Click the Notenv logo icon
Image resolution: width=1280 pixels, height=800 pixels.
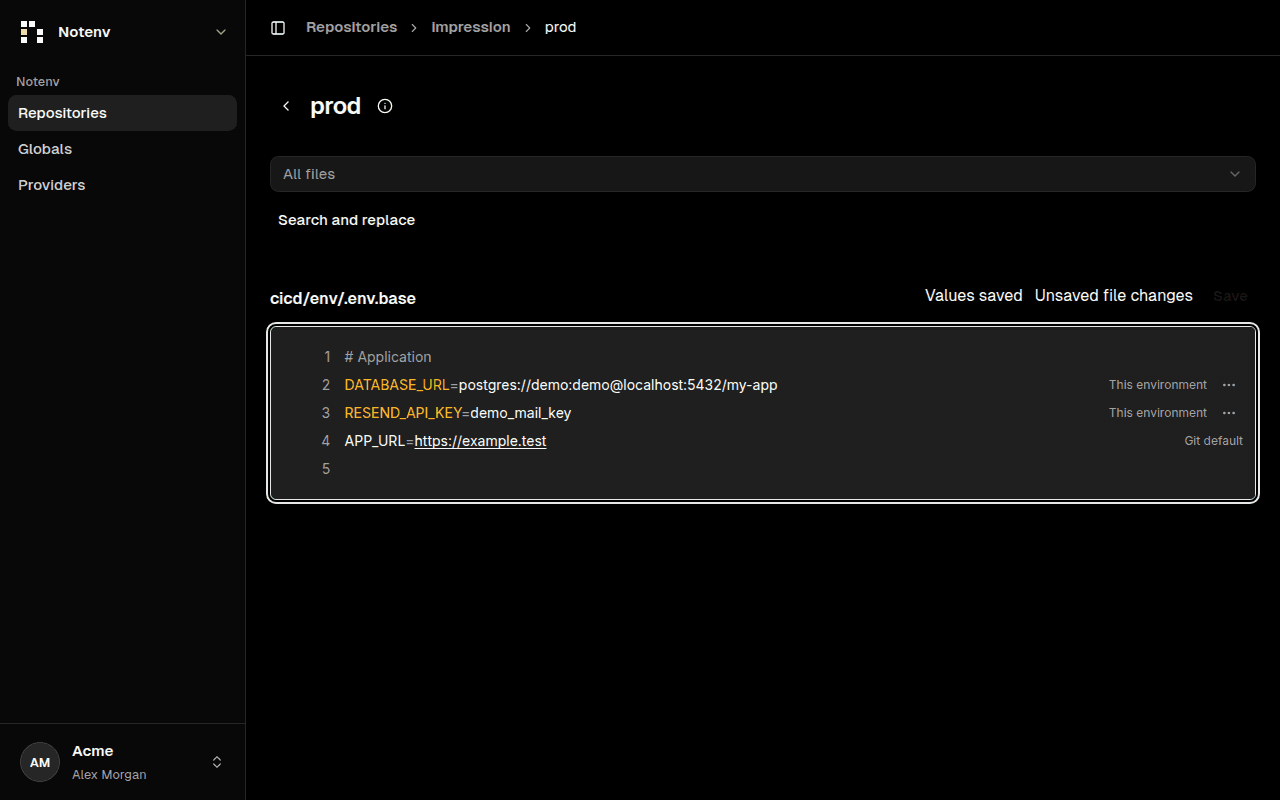32,32
